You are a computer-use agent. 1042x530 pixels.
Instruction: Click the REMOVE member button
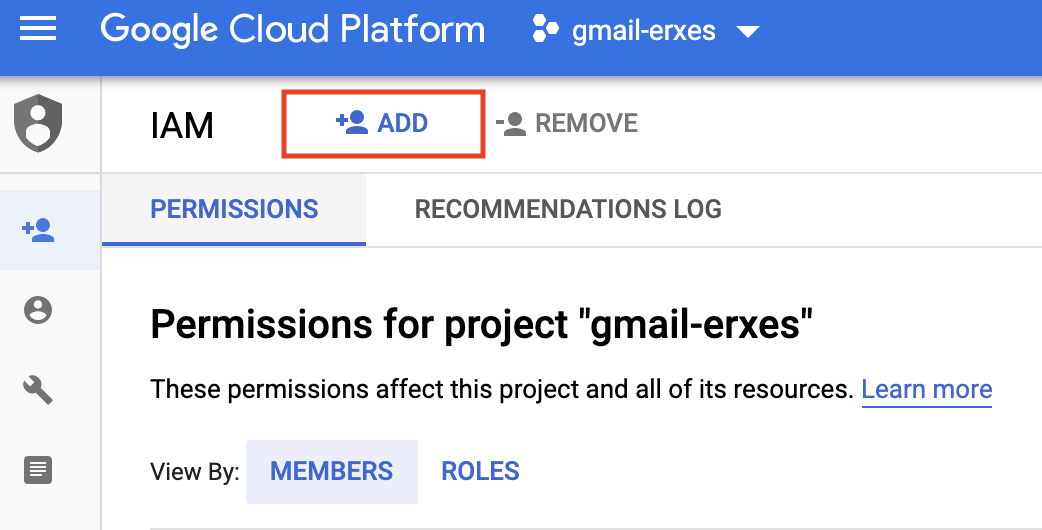567,124
